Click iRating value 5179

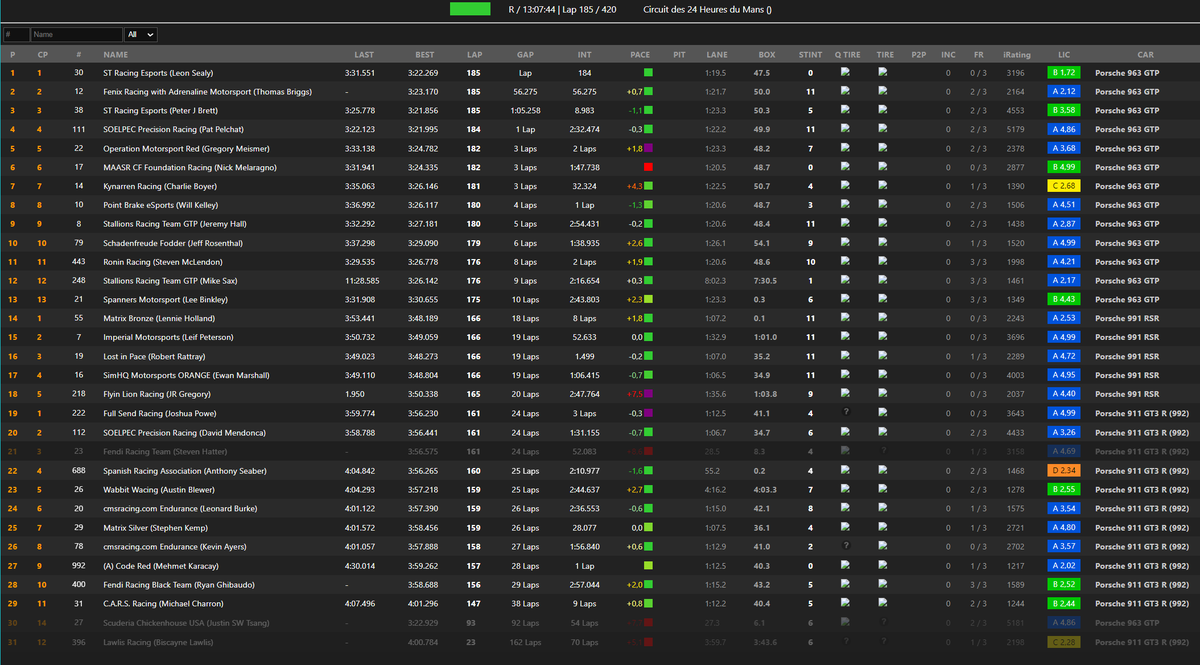pyautogui.click(x=1015, y=129)
